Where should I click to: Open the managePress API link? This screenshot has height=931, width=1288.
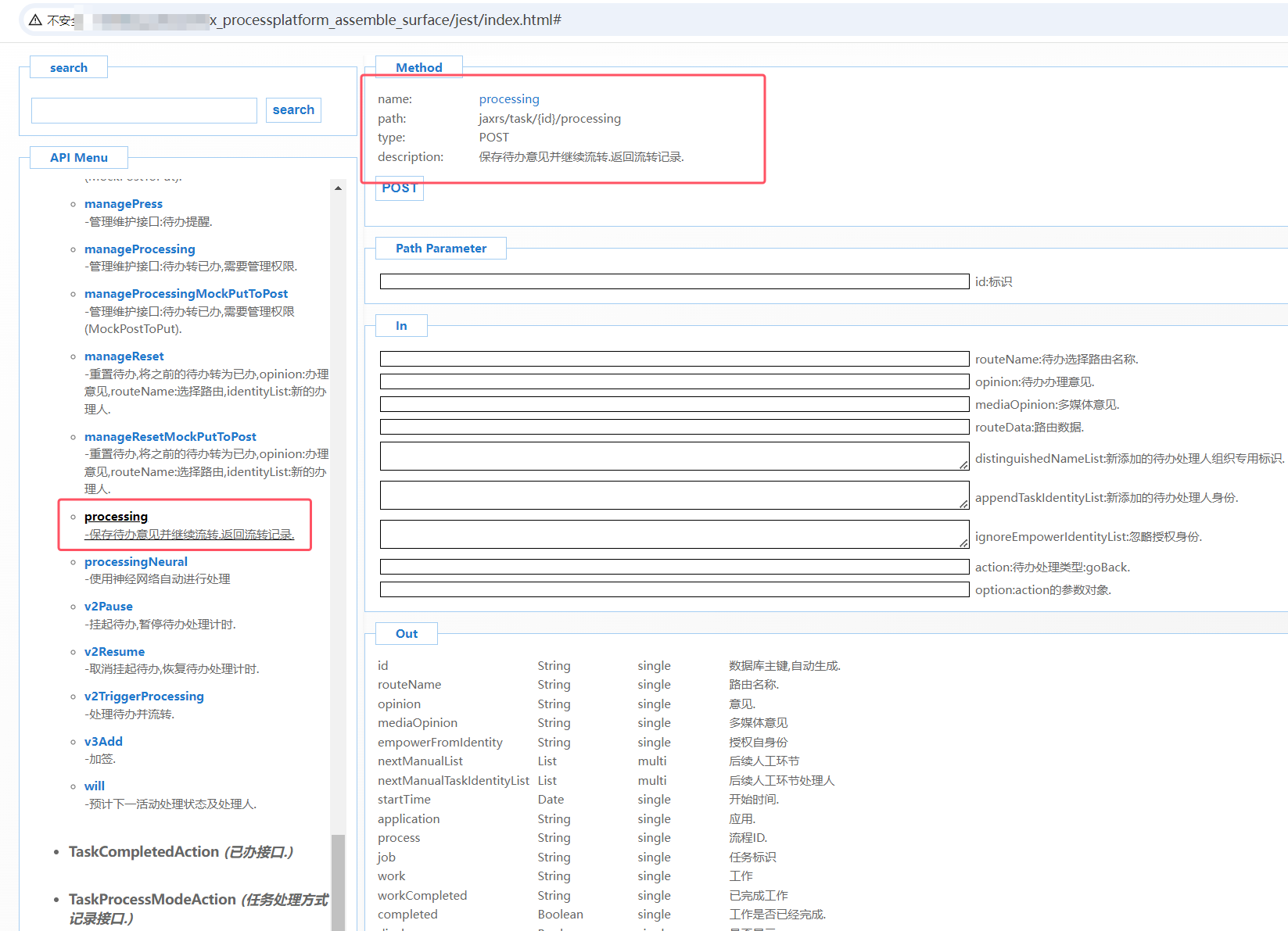click(124, 204)
